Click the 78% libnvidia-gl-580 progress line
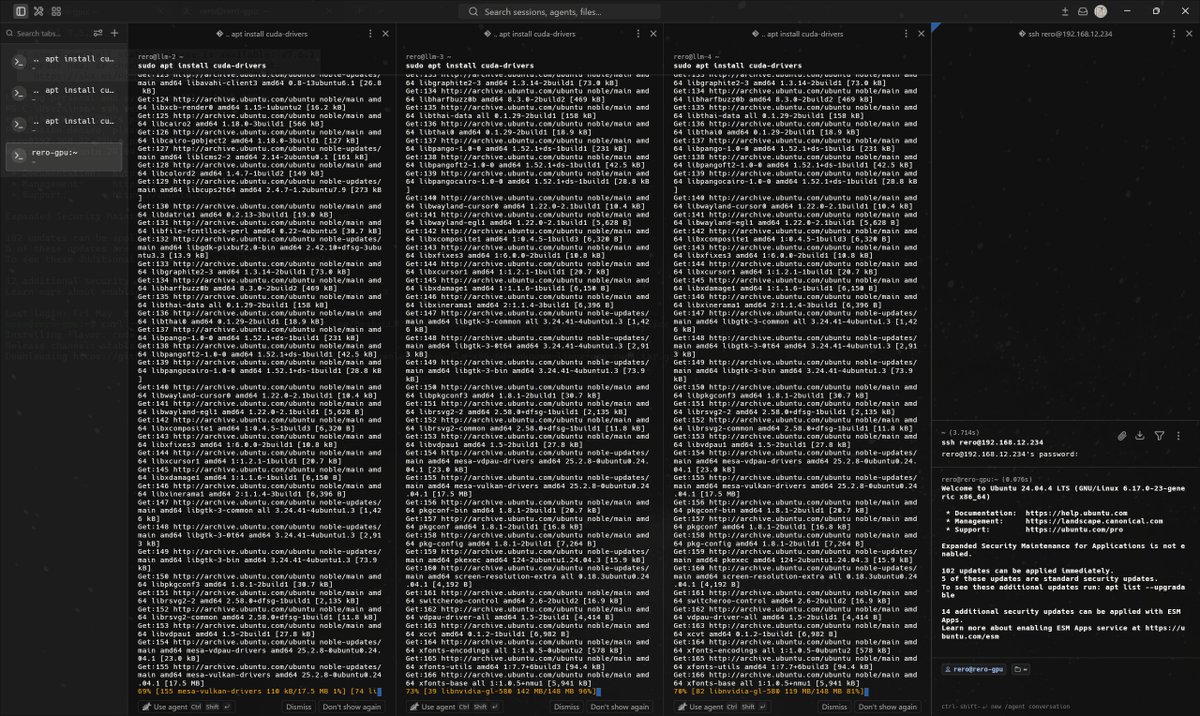 pos(771,691)
